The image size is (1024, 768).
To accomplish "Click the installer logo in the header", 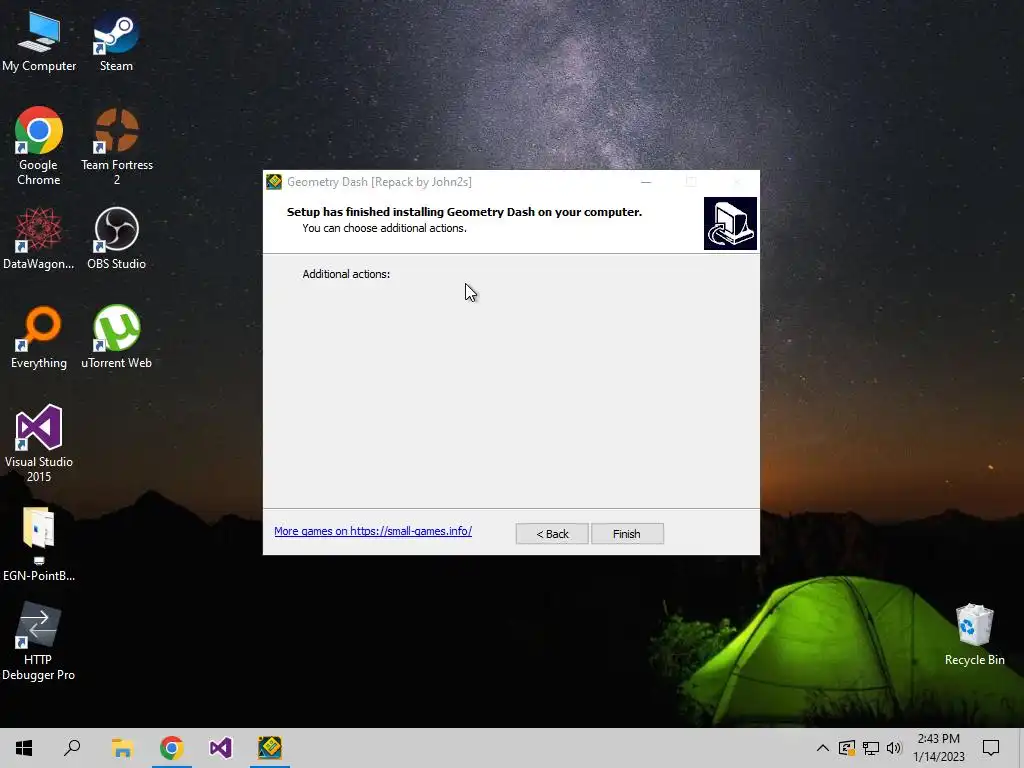I will [730, 223].
